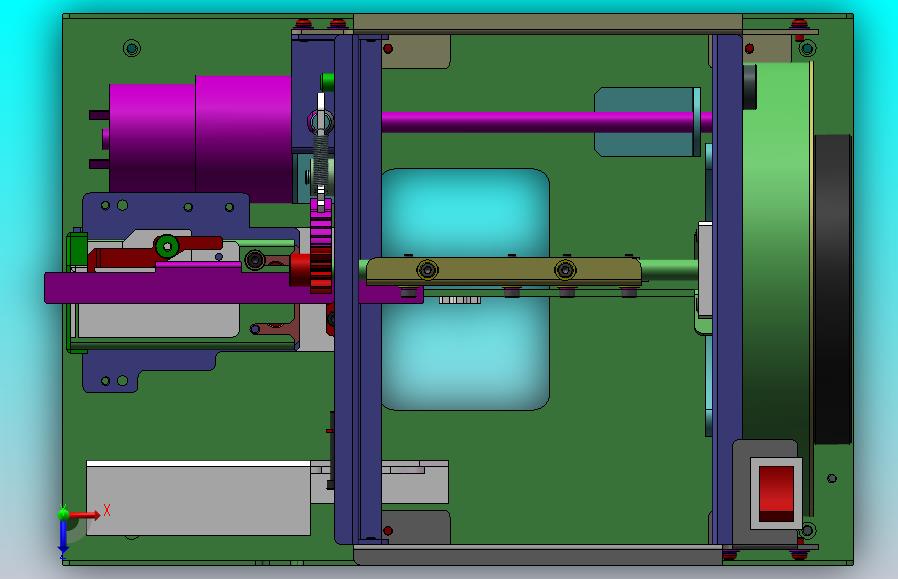Select the coil spring above the pink rack
898x579 pixels.
(x=321, y=160)
